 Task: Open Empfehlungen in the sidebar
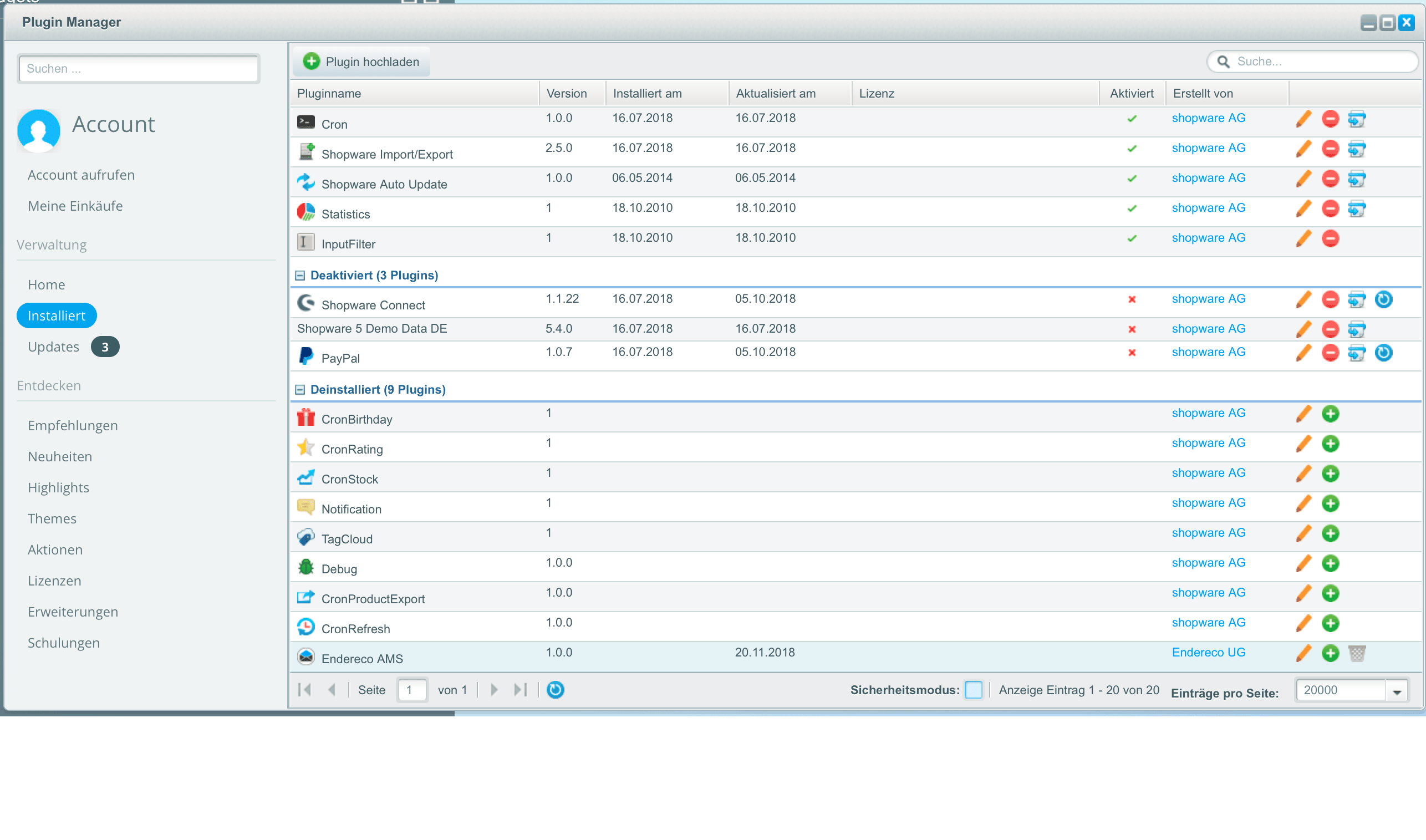tap(73, 426)
